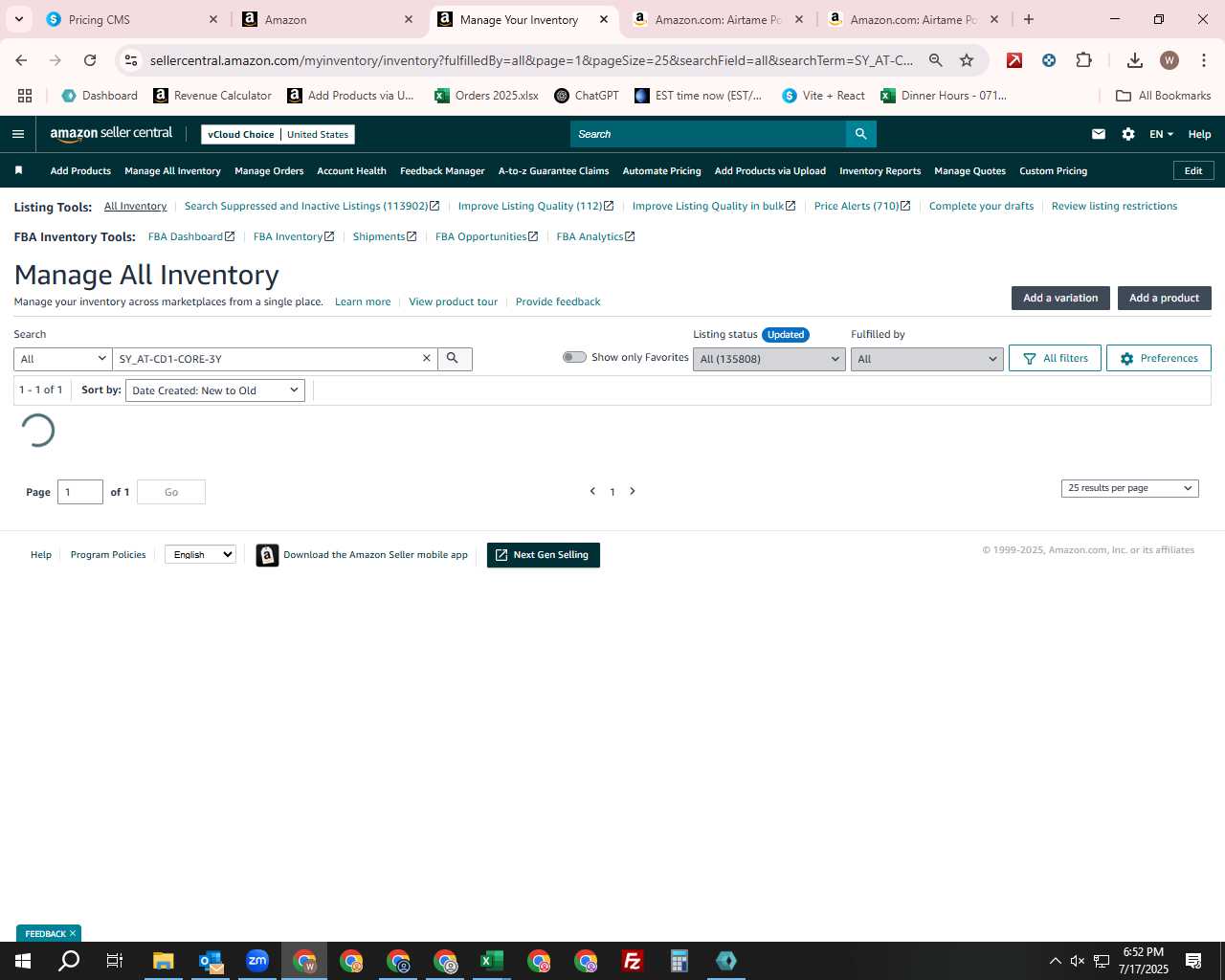Viewport: 1225px width, 980px height.
Task: Open the vCloud Choice account switcher
Action: (278, 134)
